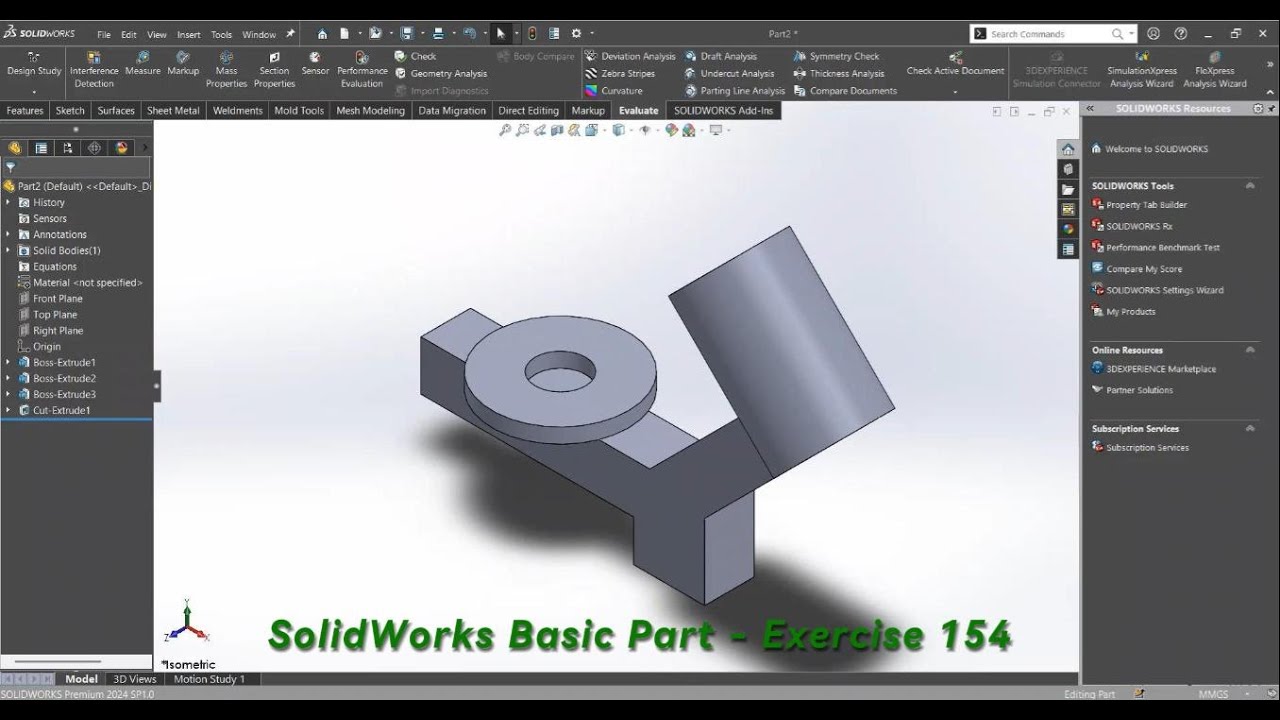Click the Home icon in top toolbar
Viewport: 1280px width, 720px height.
pyautogui.click(x=322, y=33)
